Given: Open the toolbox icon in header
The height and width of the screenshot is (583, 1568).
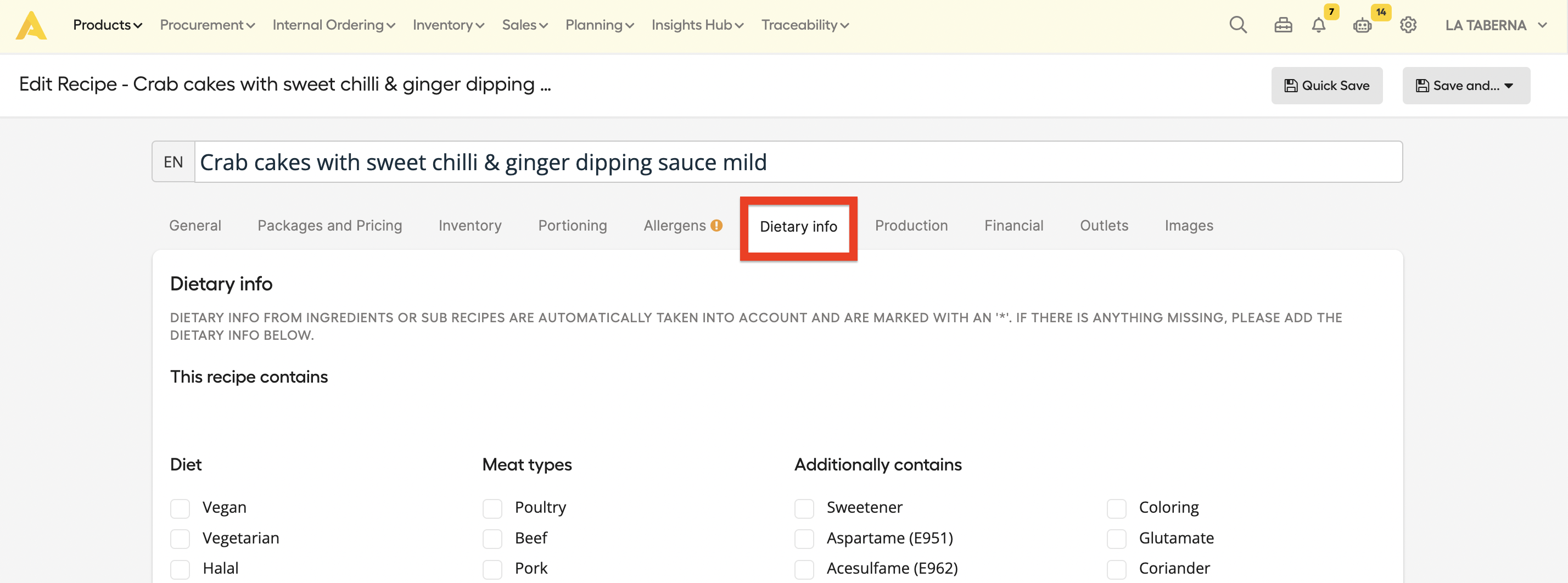Looking at the screenshot, I should tap(1283, 25).
